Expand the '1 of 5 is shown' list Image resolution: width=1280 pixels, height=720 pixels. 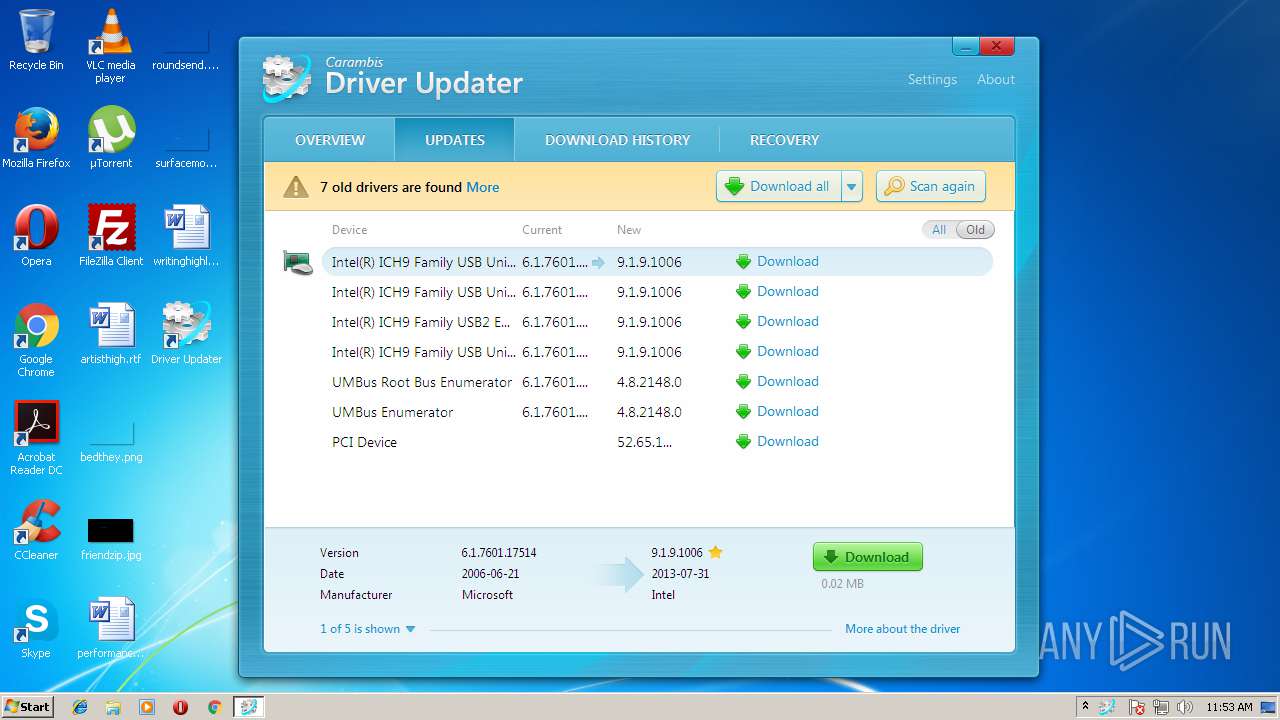[368, 629]
